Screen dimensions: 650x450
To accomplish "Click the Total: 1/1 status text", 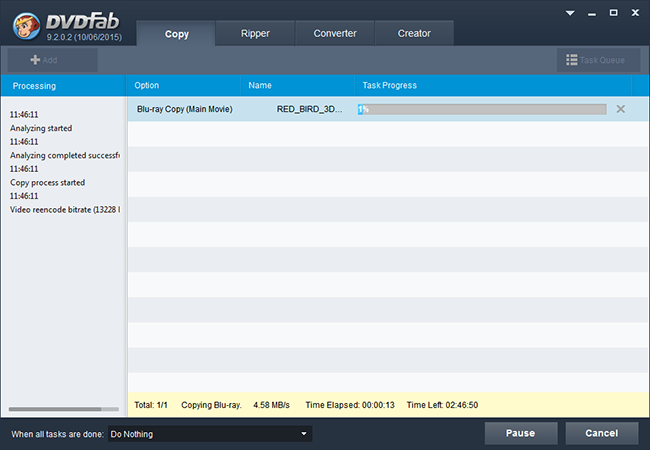I will click(x=151, y=405).
